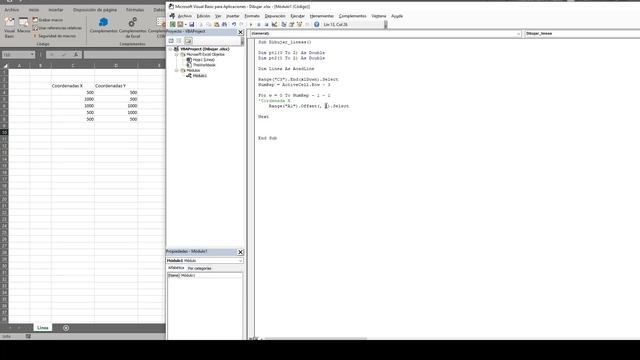
Task: Click the Paste icon in VBA toolbar
Action: pyautogui.click(x=217, y=24)
